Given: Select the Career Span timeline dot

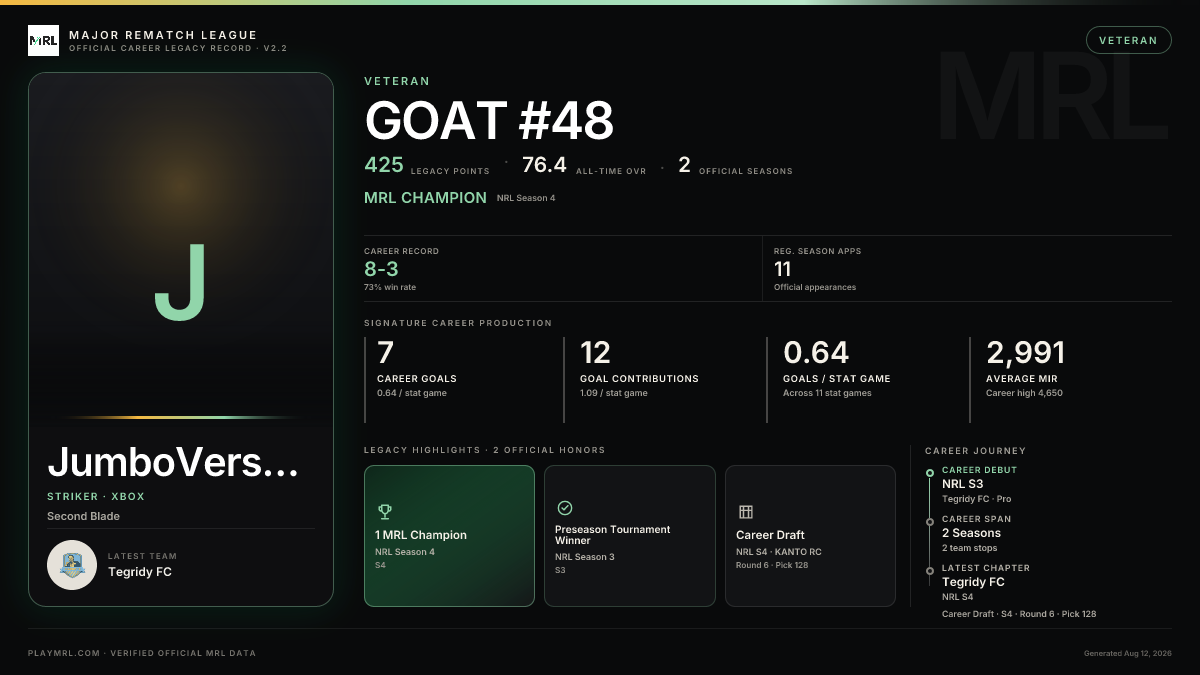Looking at the screenshot, I should click(930, 521).
